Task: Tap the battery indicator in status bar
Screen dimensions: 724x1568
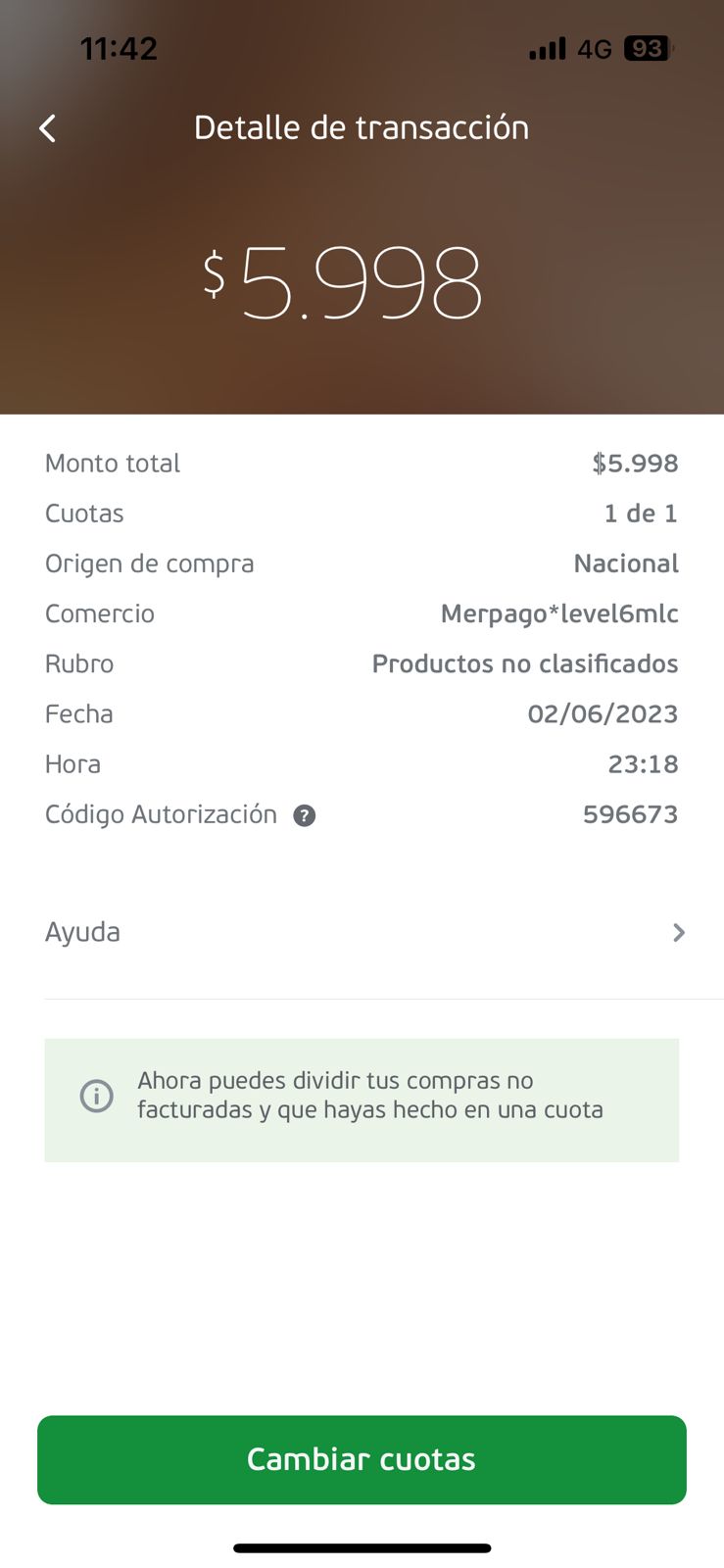Action: click(648, 48)
